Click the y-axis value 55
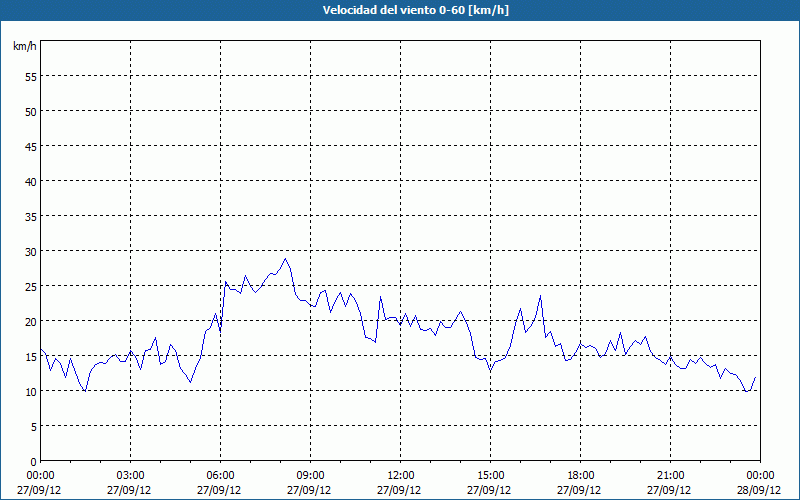The image size is (800, 500). click(31, 77)
